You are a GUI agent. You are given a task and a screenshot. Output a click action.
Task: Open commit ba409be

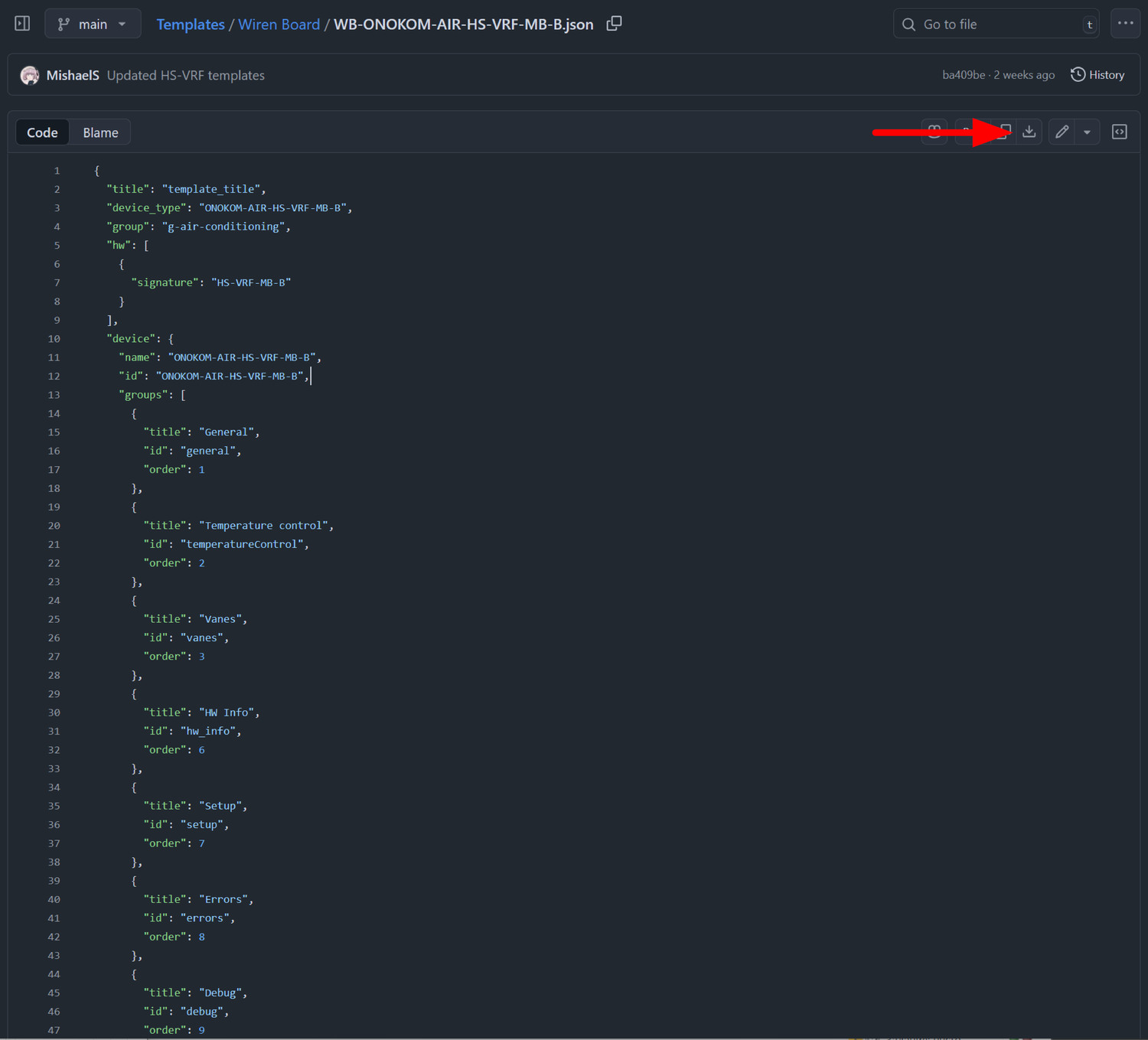[963, 75]
